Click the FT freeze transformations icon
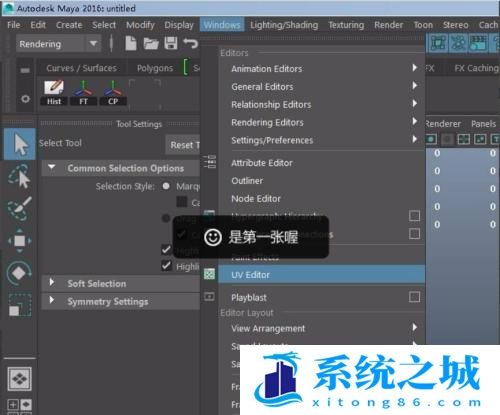 [x=83, y=92]
